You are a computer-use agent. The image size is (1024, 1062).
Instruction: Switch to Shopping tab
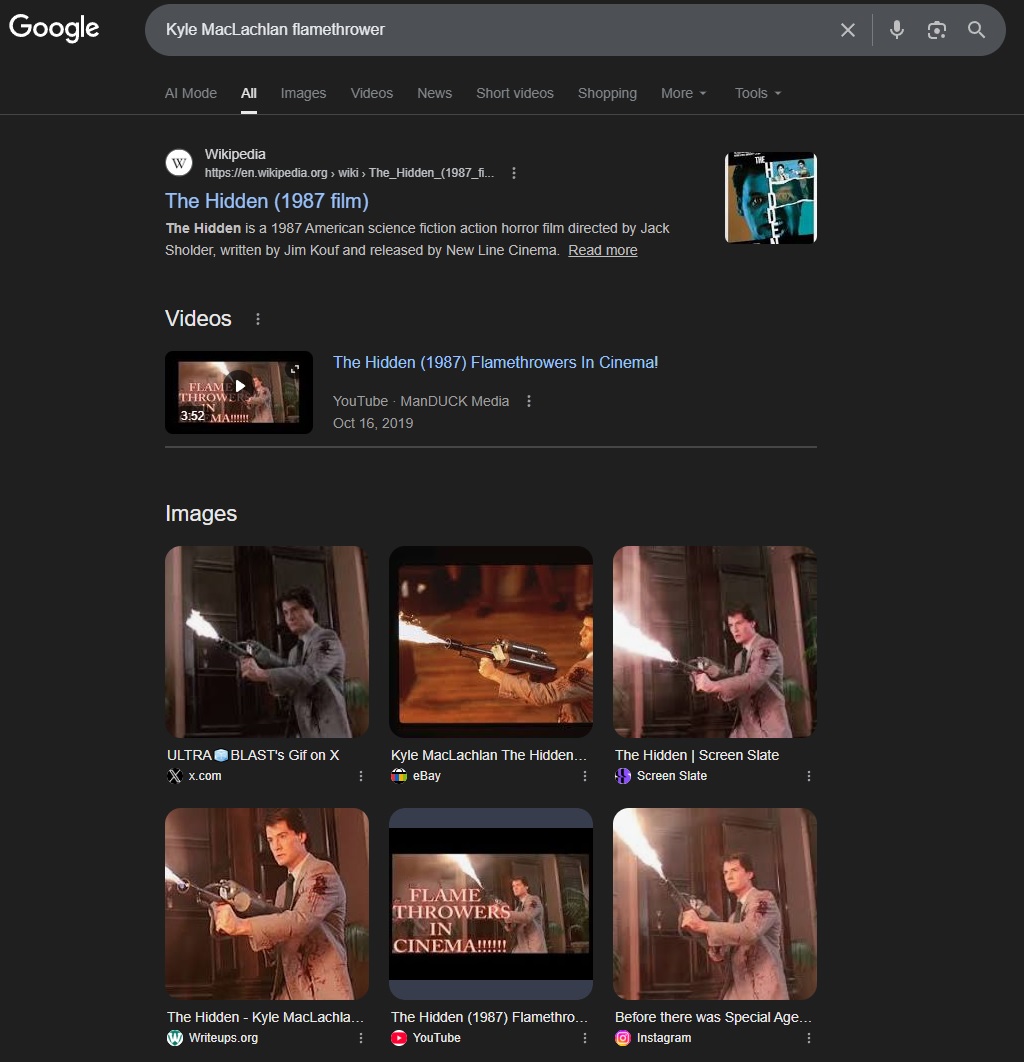607,93
